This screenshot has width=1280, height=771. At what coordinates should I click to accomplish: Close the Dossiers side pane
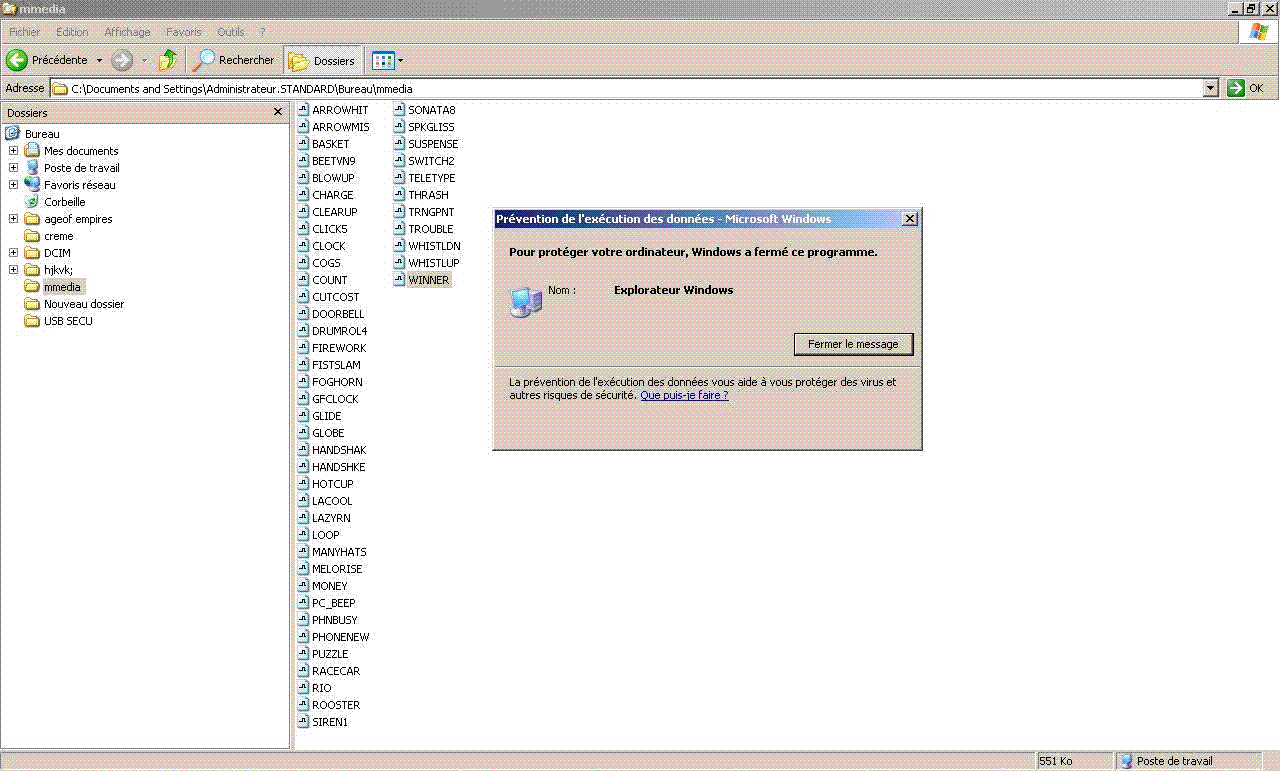point(278,112)
